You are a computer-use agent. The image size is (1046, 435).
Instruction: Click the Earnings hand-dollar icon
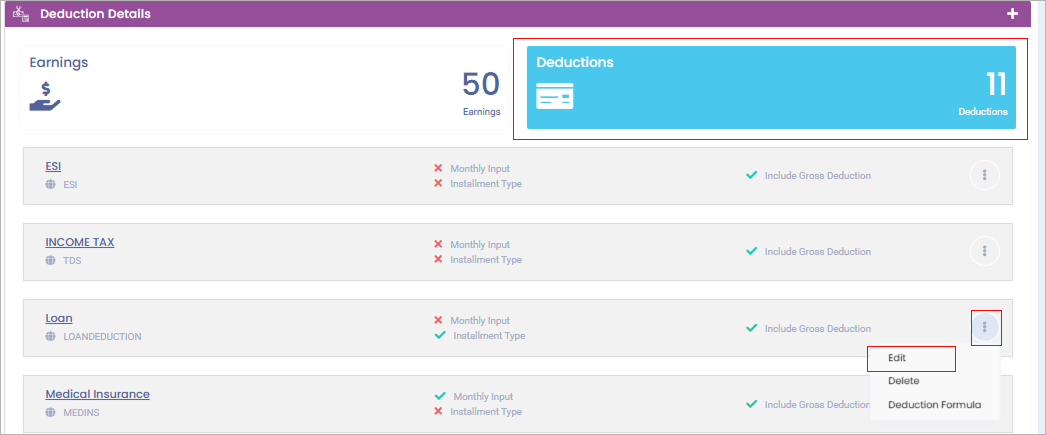tap(45, 95)
